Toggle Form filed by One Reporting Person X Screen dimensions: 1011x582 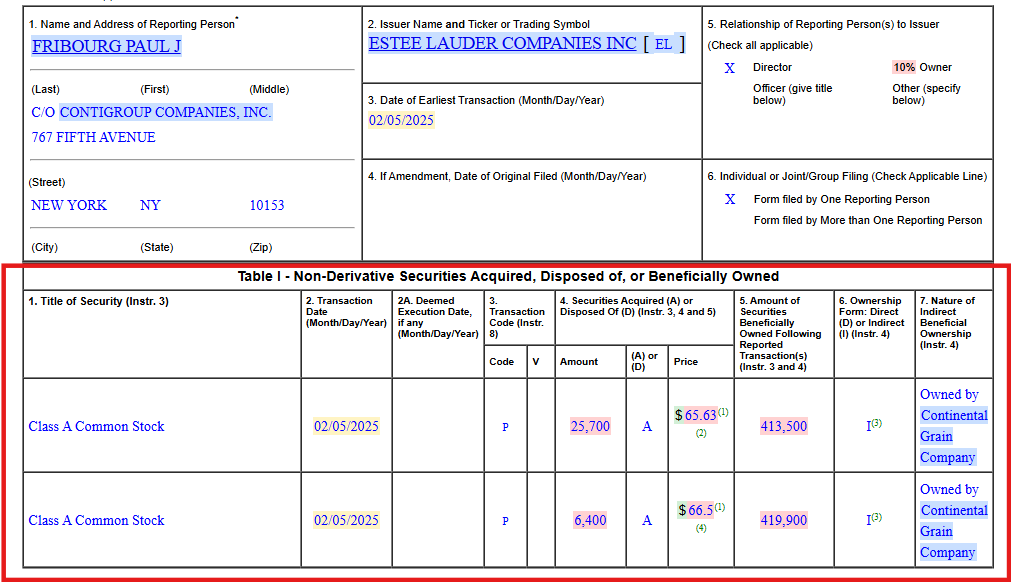(x=729, y=199)
